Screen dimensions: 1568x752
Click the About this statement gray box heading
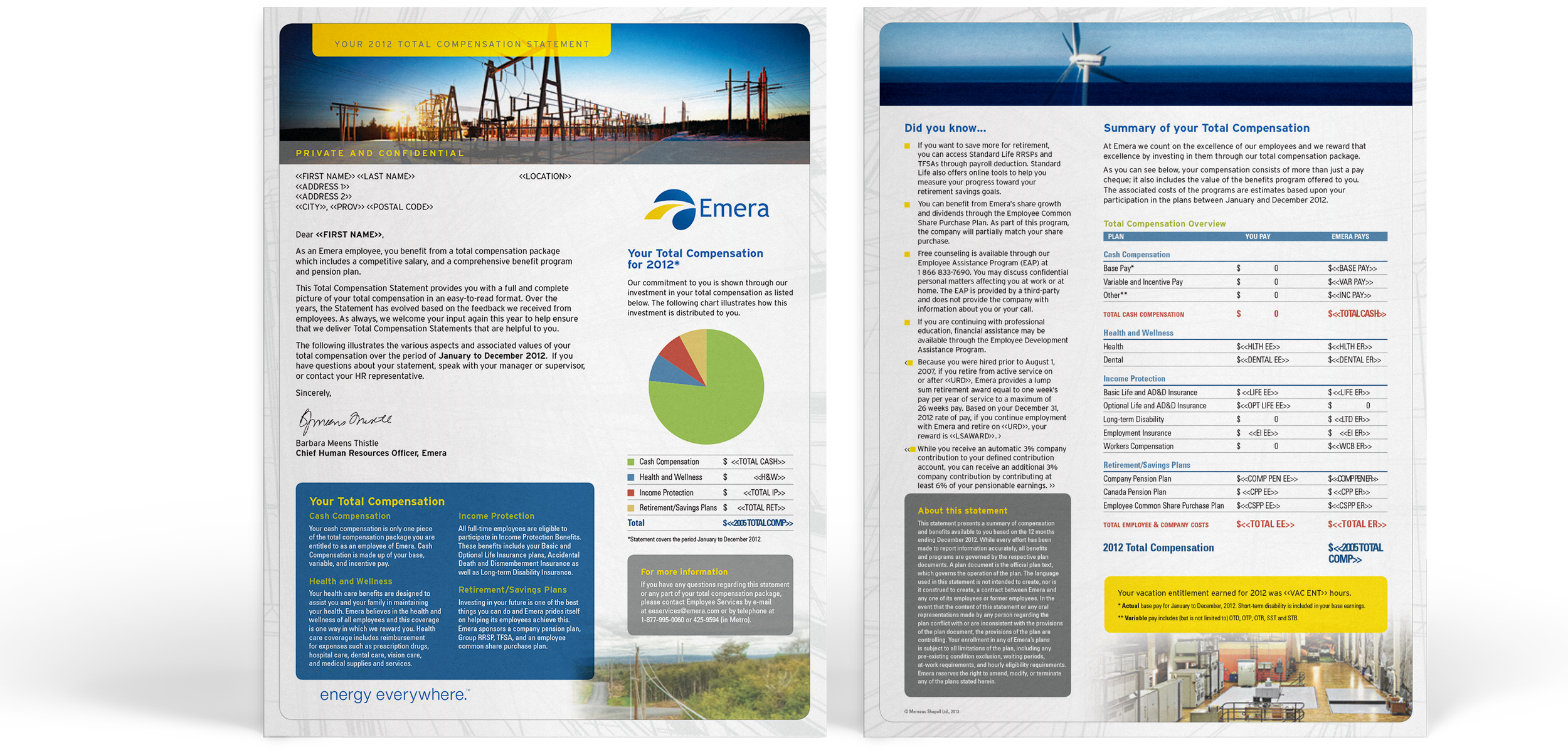coord(962,511)
